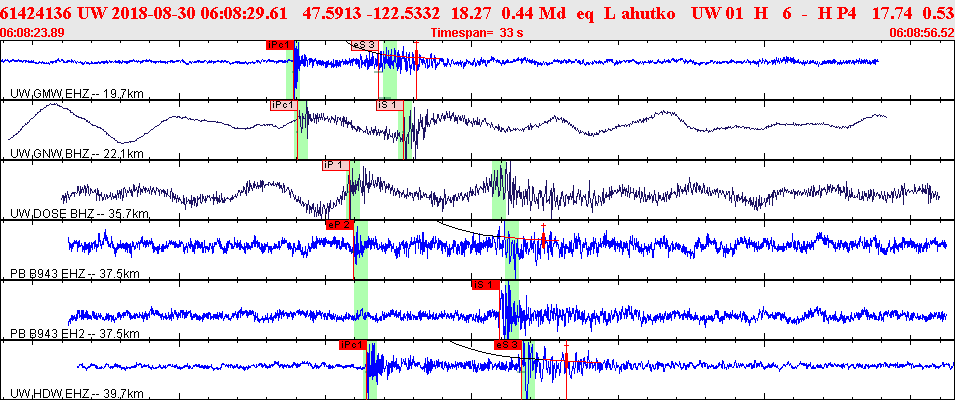Click the 'Timespan= 33 s' label
Viewport: 955px width, 400px height.
[x=477, y=33]
